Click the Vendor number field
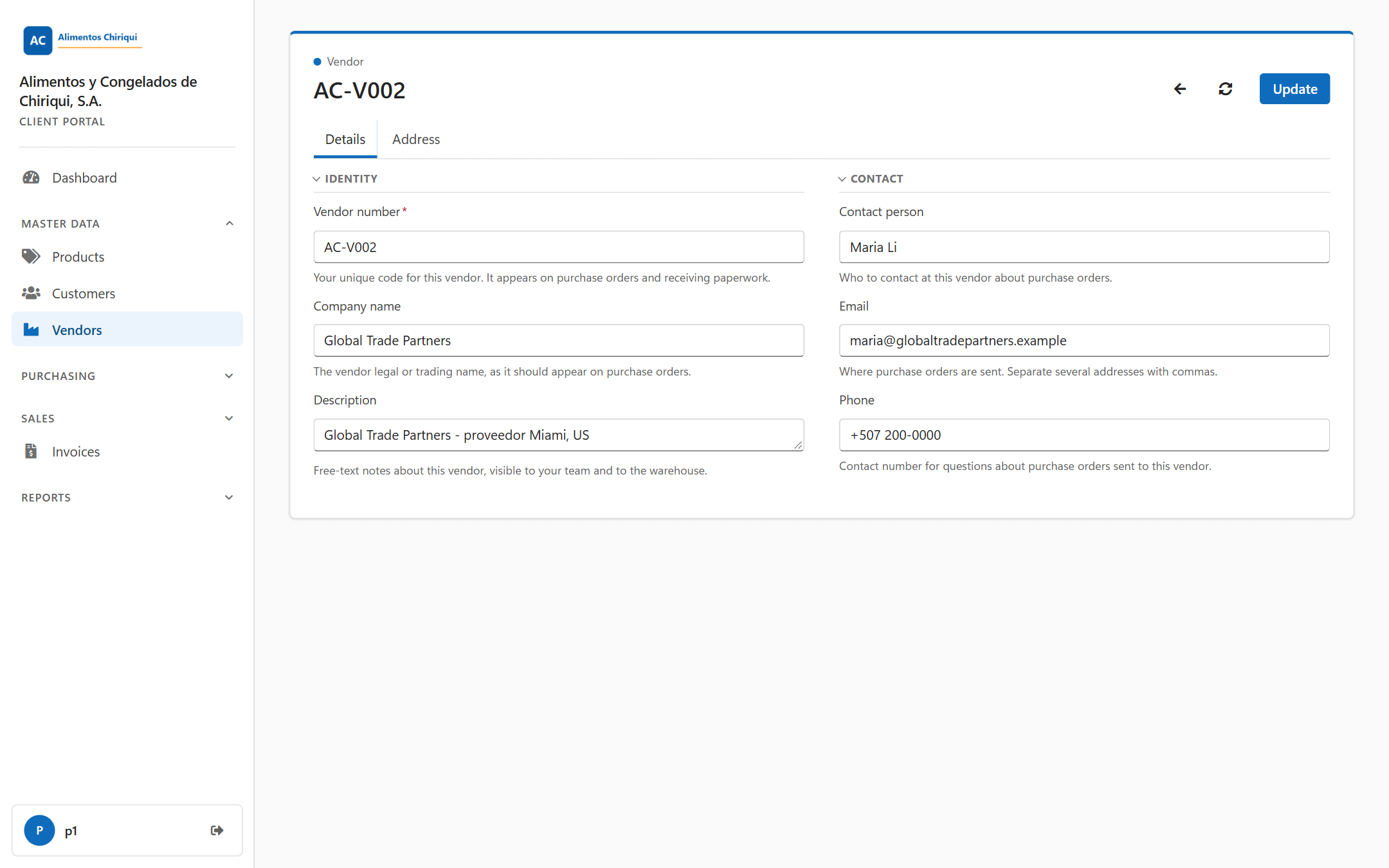1389x868 pixels. coord(558,247)
